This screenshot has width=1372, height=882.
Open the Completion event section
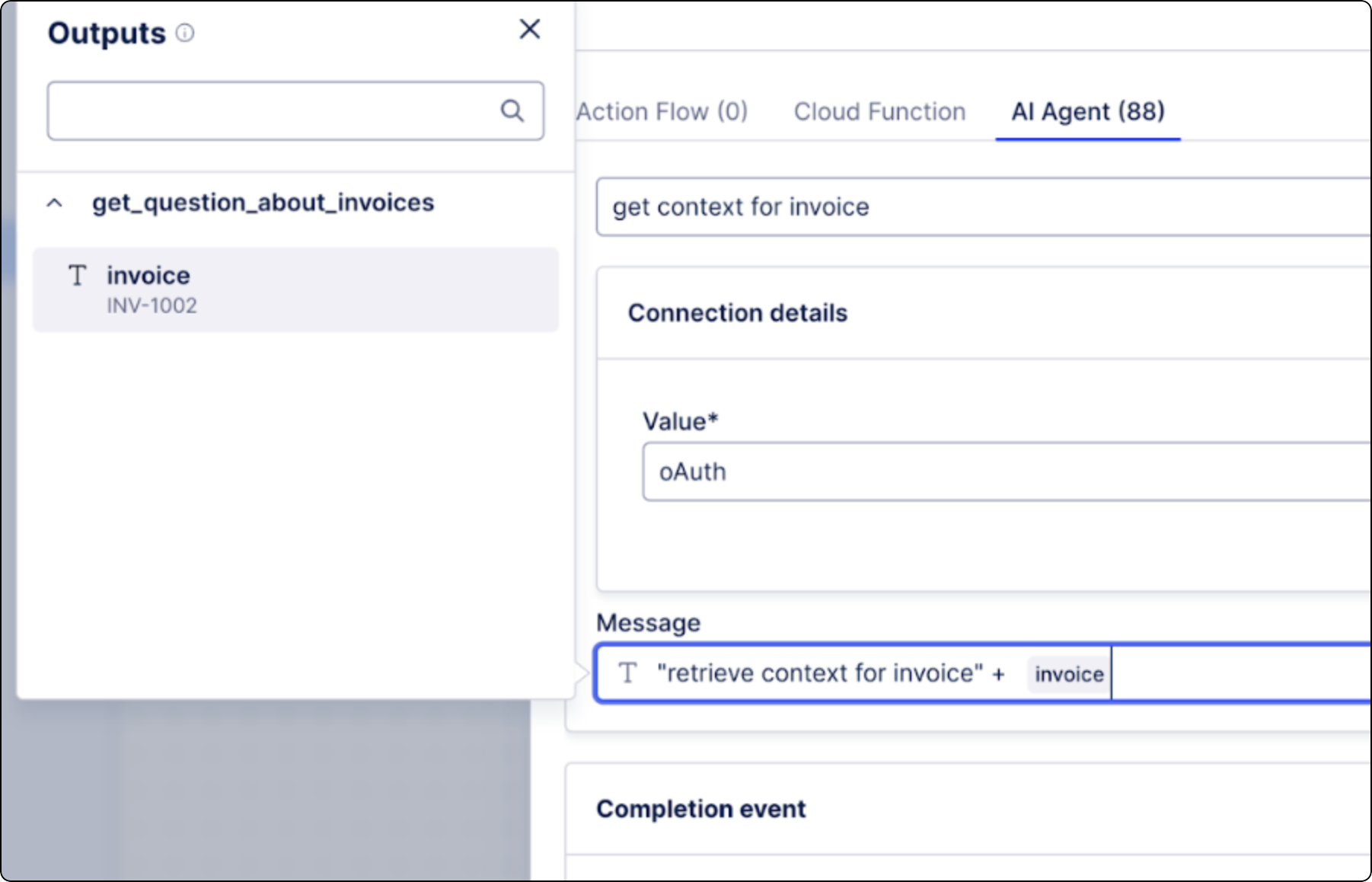[700, 809]
